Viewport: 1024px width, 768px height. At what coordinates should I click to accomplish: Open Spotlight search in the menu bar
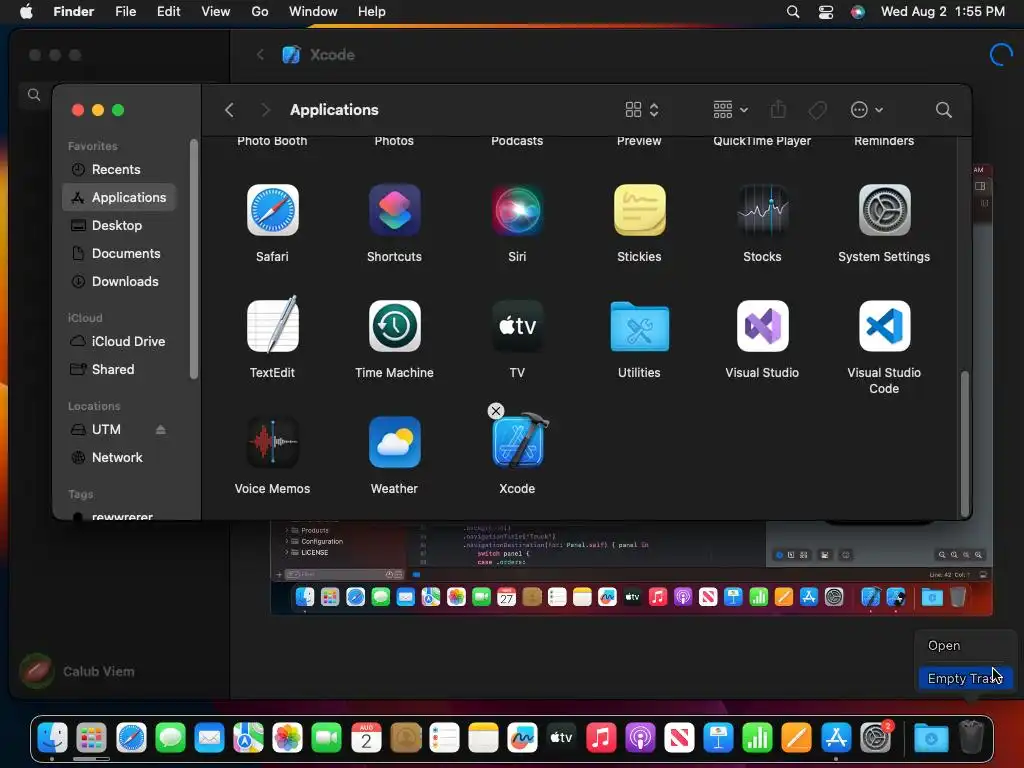(793, 12)
